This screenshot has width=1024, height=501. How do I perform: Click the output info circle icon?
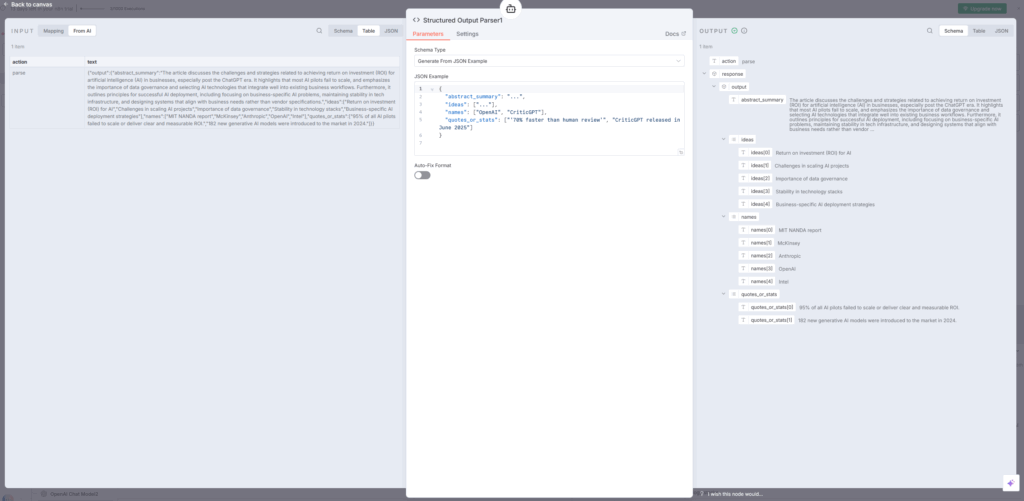click(x=744, y=31)
